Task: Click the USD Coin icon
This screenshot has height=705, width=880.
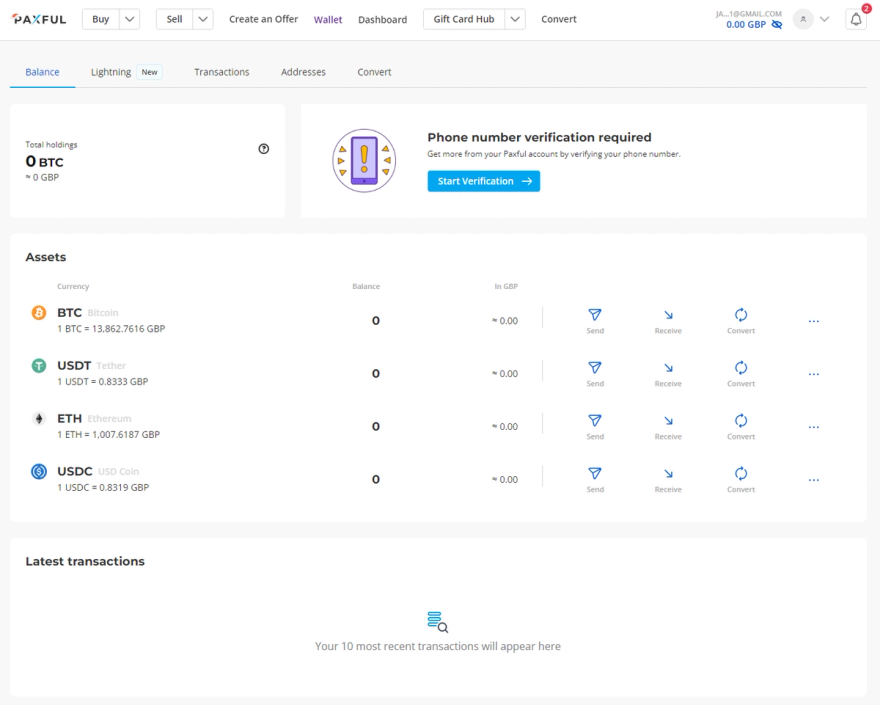Action: 39,471
